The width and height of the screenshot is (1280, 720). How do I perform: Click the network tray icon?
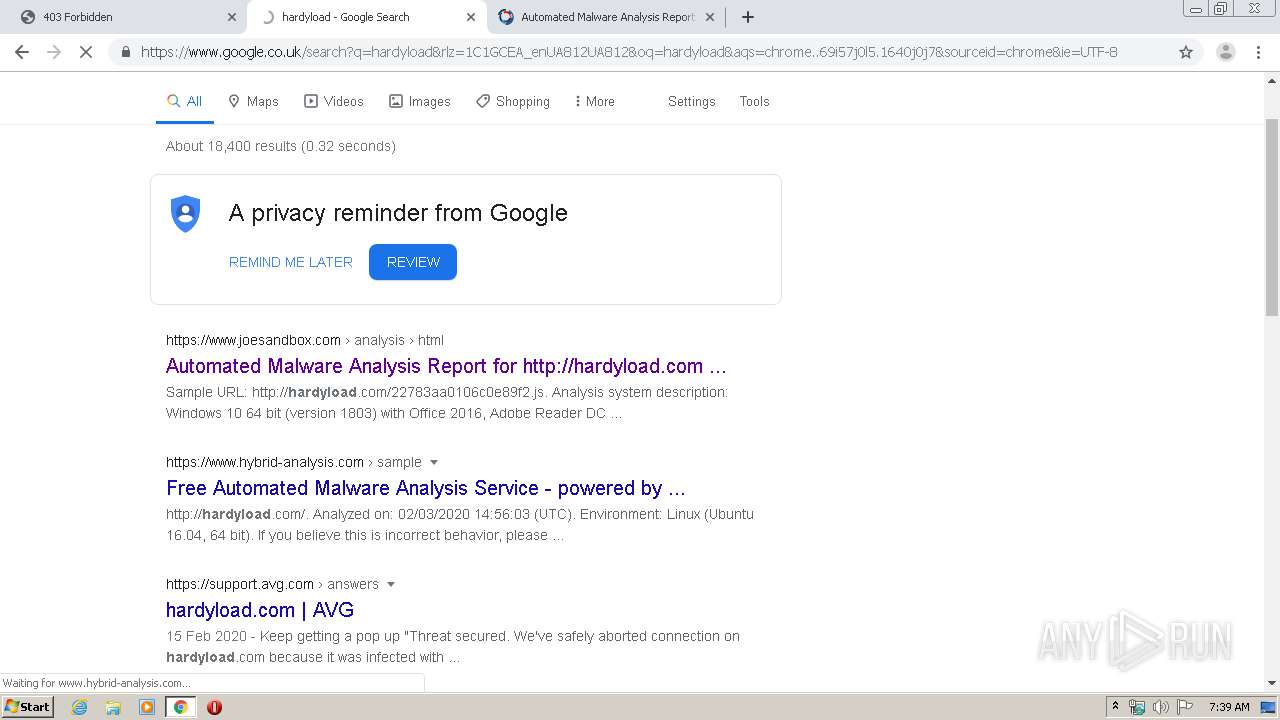coord(1137,707)
